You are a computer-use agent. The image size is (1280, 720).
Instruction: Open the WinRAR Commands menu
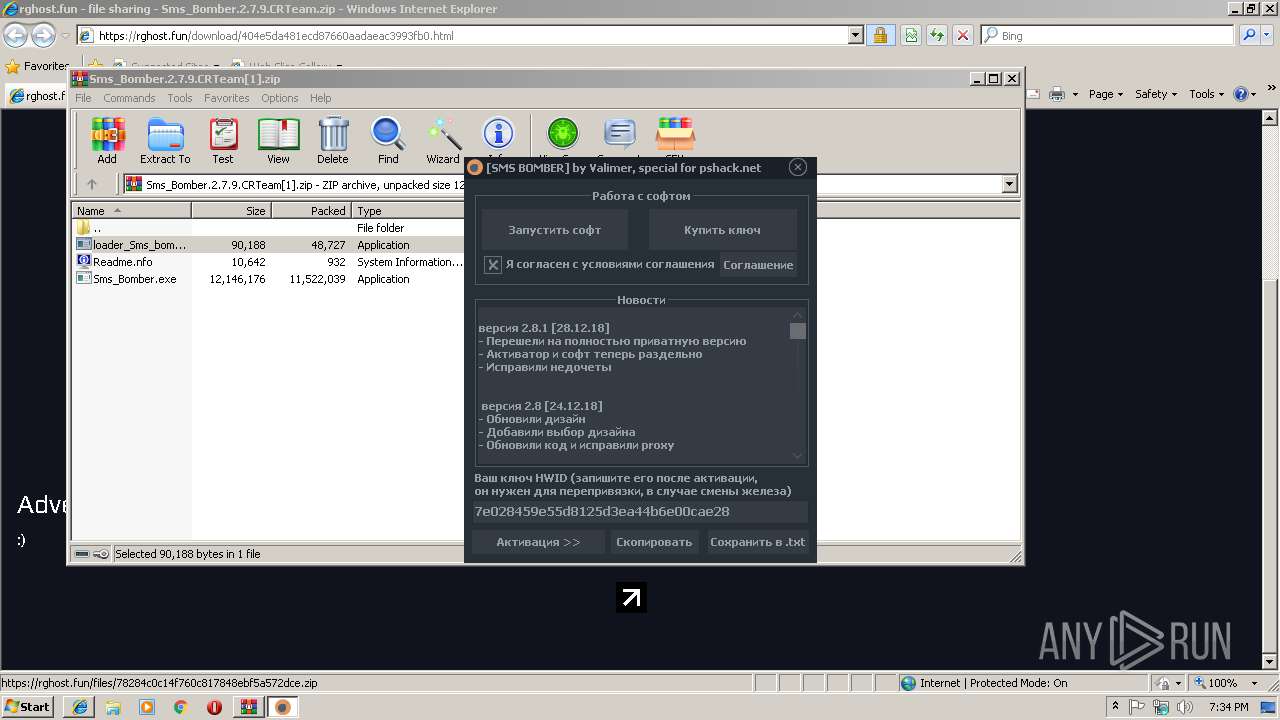coord(129,98)
